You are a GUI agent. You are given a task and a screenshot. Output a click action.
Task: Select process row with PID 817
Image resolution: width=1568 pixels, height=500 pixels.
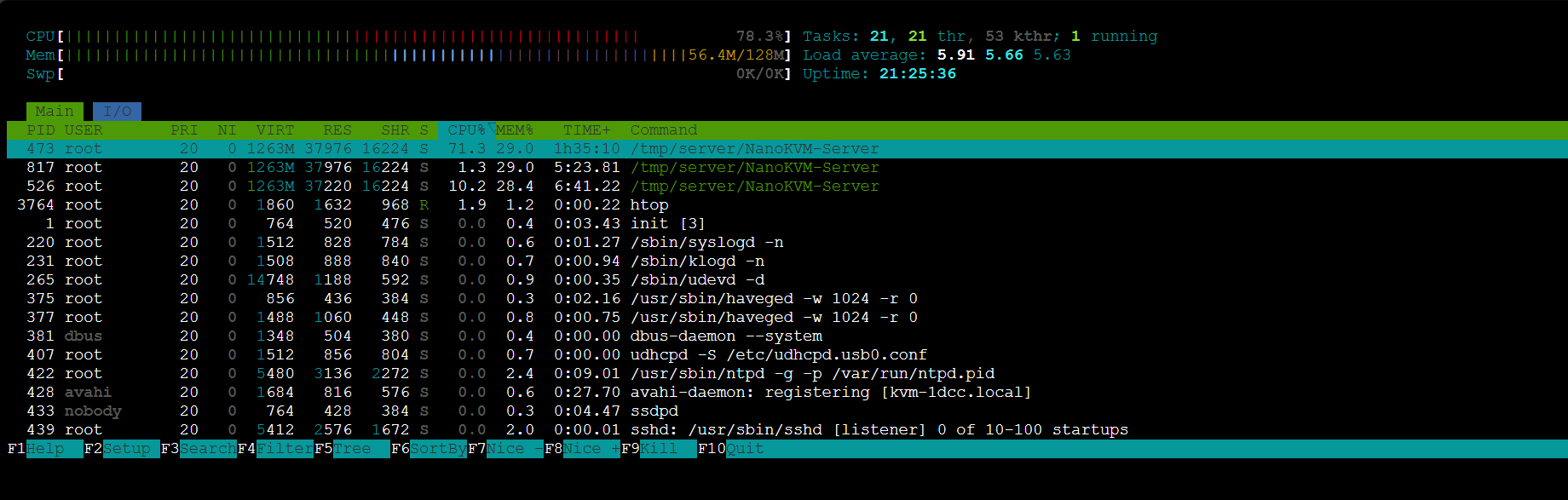787,168
